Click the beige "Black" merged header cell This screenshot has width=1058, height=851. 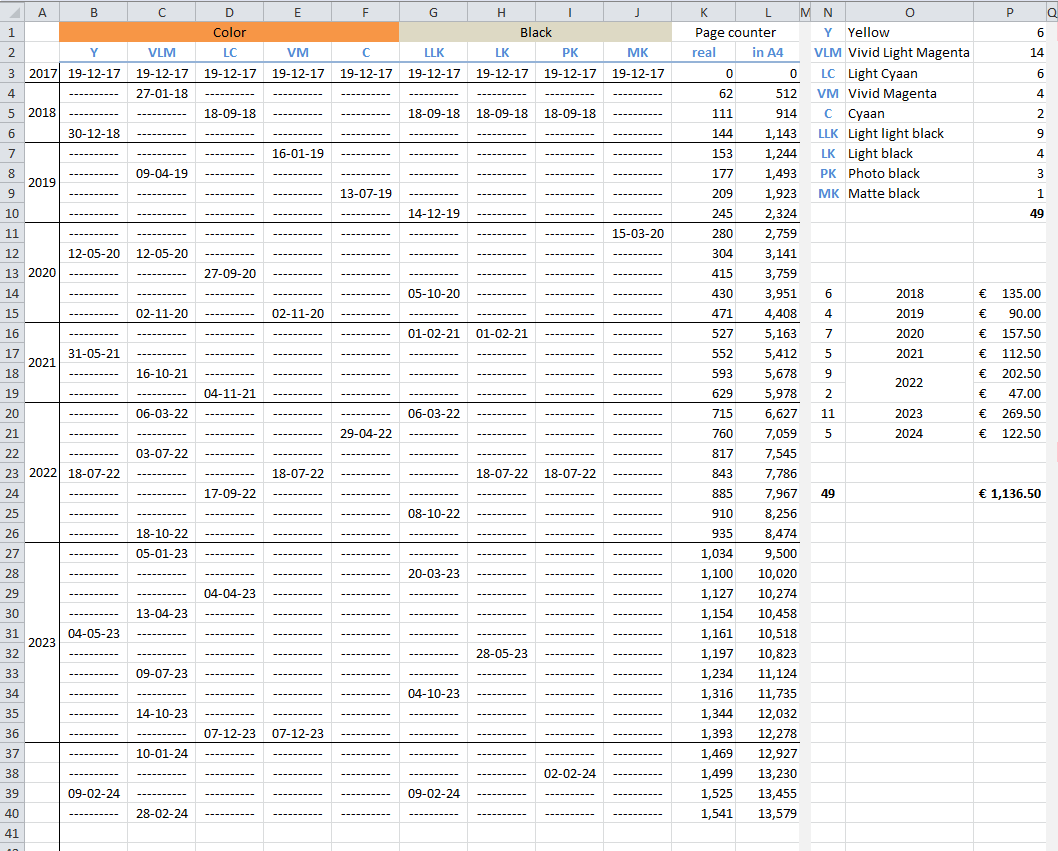(x=535, y=32)
